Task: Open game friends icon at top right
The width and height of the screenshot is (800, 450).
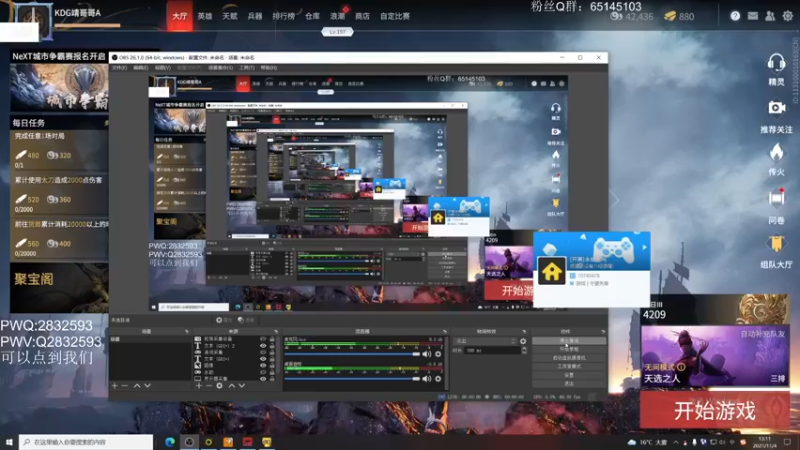Action: click(x=770, y=16)
